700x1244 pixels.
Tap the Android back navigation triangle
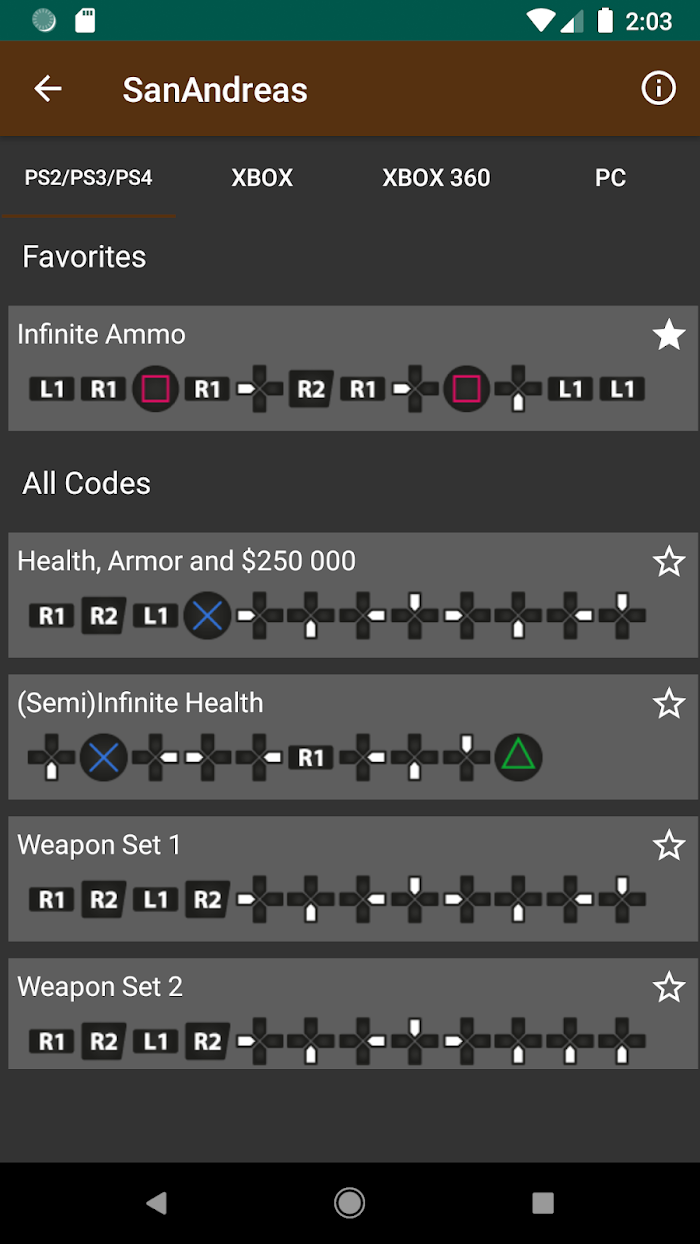tap(156, 1203)
